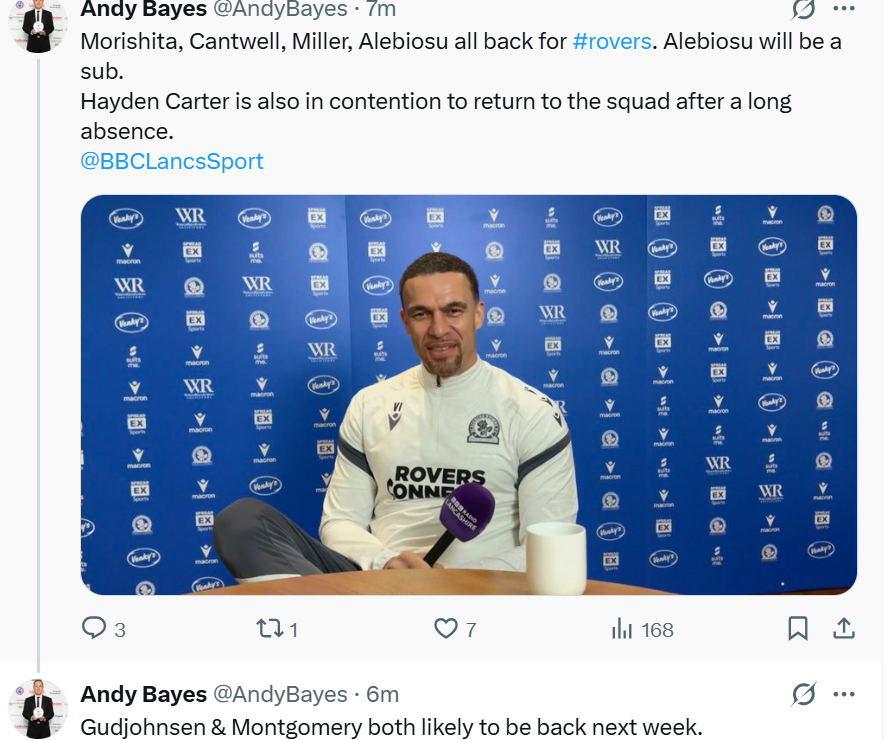Open the #rovers hashtag
The height and width of the screenshot is (740, 885).
click(612, 42)
